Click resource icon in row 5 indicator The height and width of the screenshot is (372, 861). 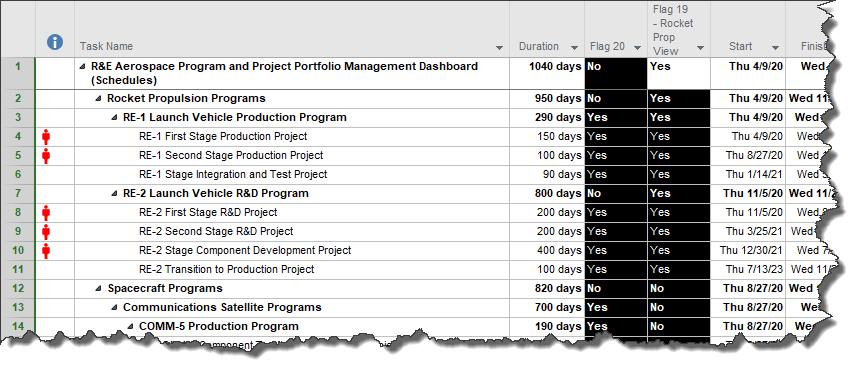click(x=46, y=156)
